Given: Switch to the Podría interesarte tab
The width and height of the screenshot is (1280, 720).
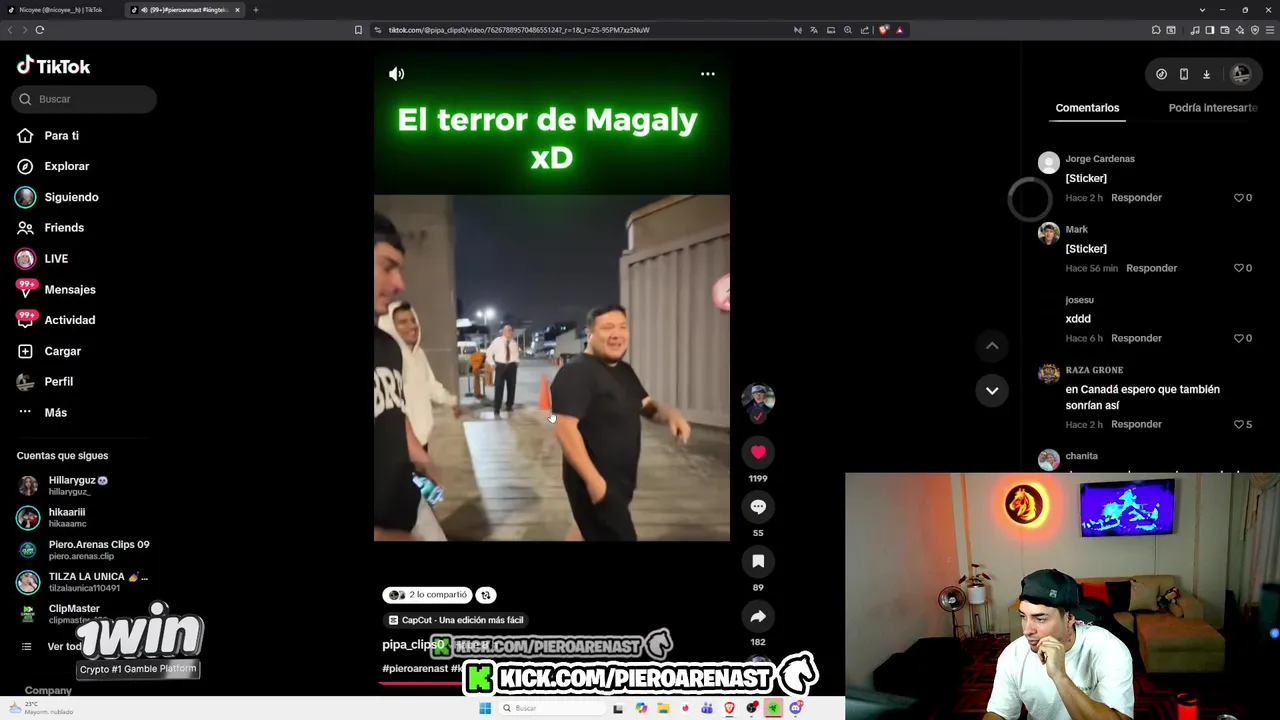Looking at the screenshot, I should coord(1213,108).
